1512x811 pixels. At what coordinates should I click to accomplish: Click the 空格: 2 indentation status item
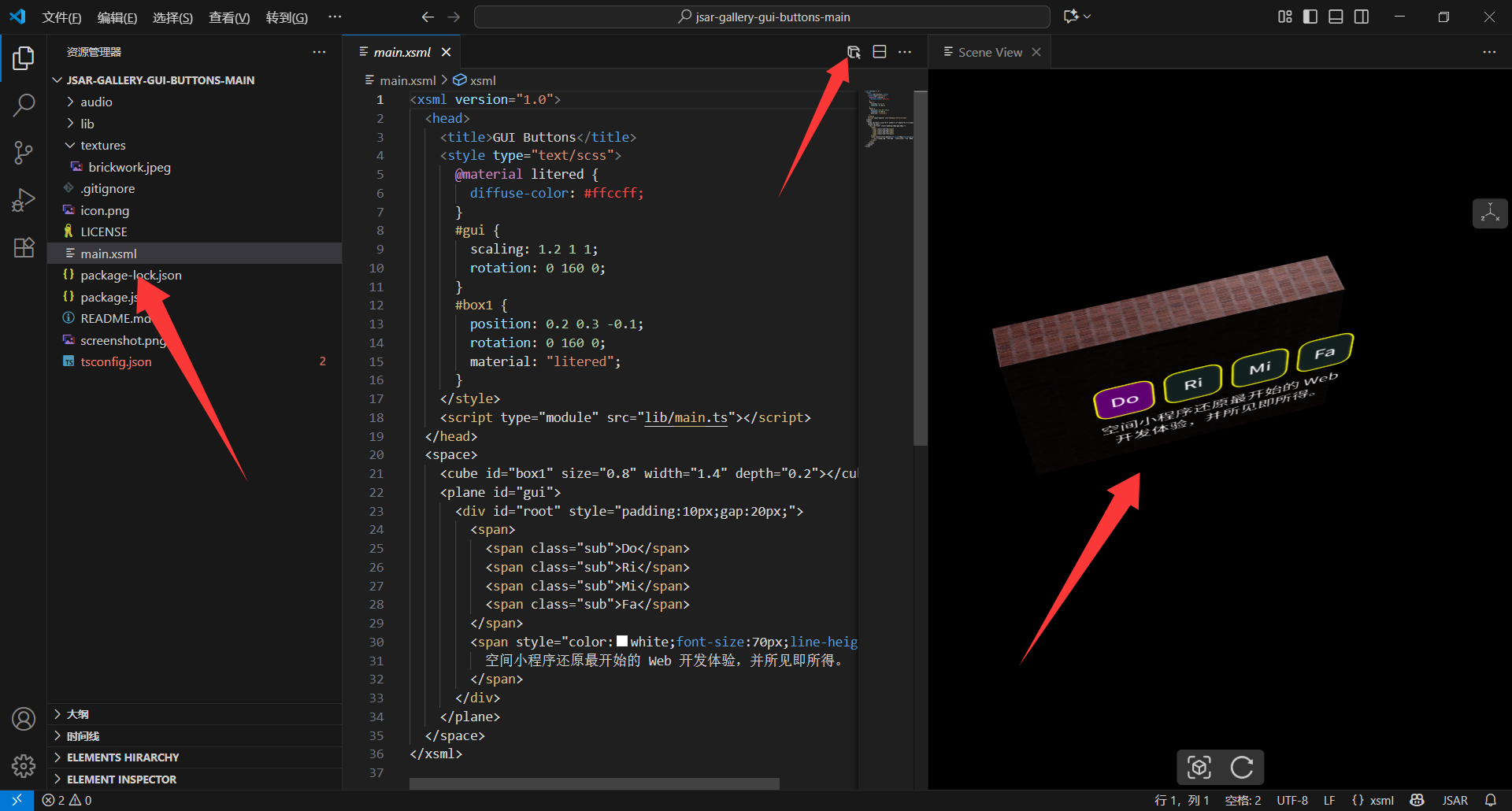1243,800
